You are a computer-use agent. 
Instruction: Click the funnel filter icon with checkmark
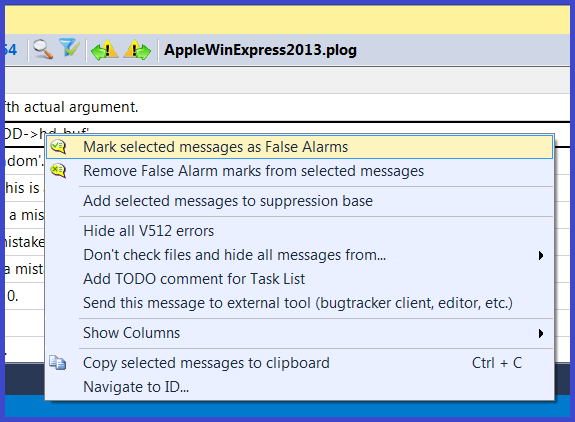coord(70,48)
